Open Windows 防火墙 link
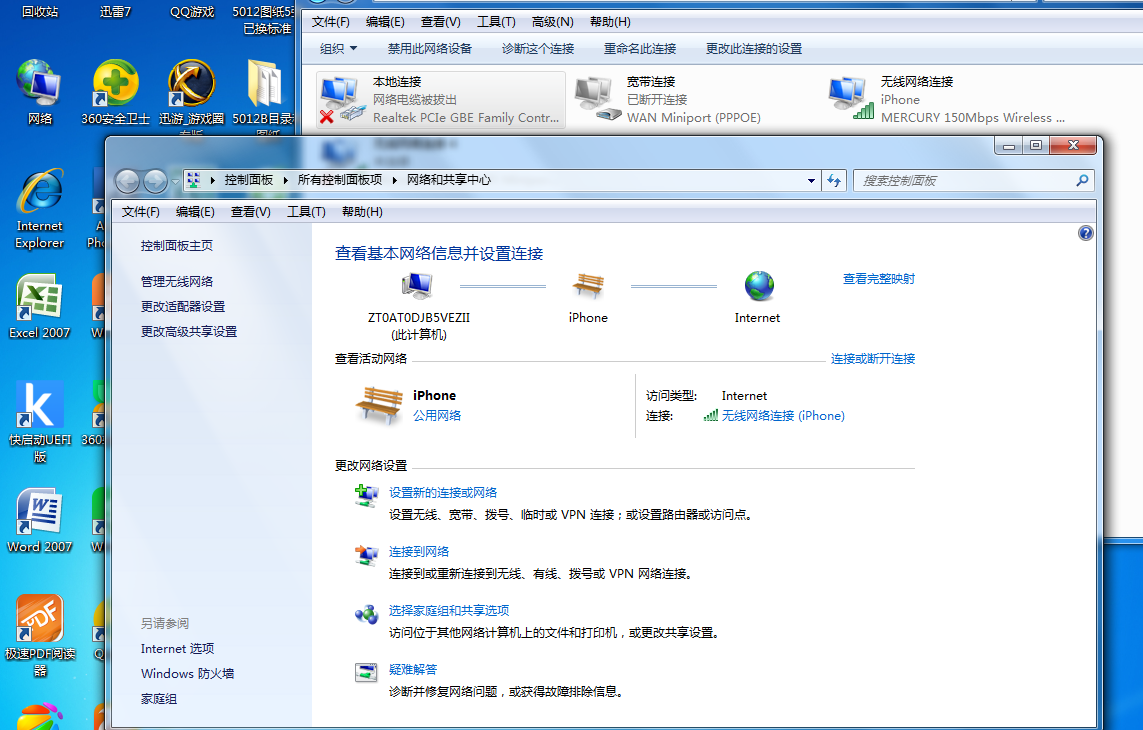Viewport: 1143px width, 730px height. (x=187, y=674)
